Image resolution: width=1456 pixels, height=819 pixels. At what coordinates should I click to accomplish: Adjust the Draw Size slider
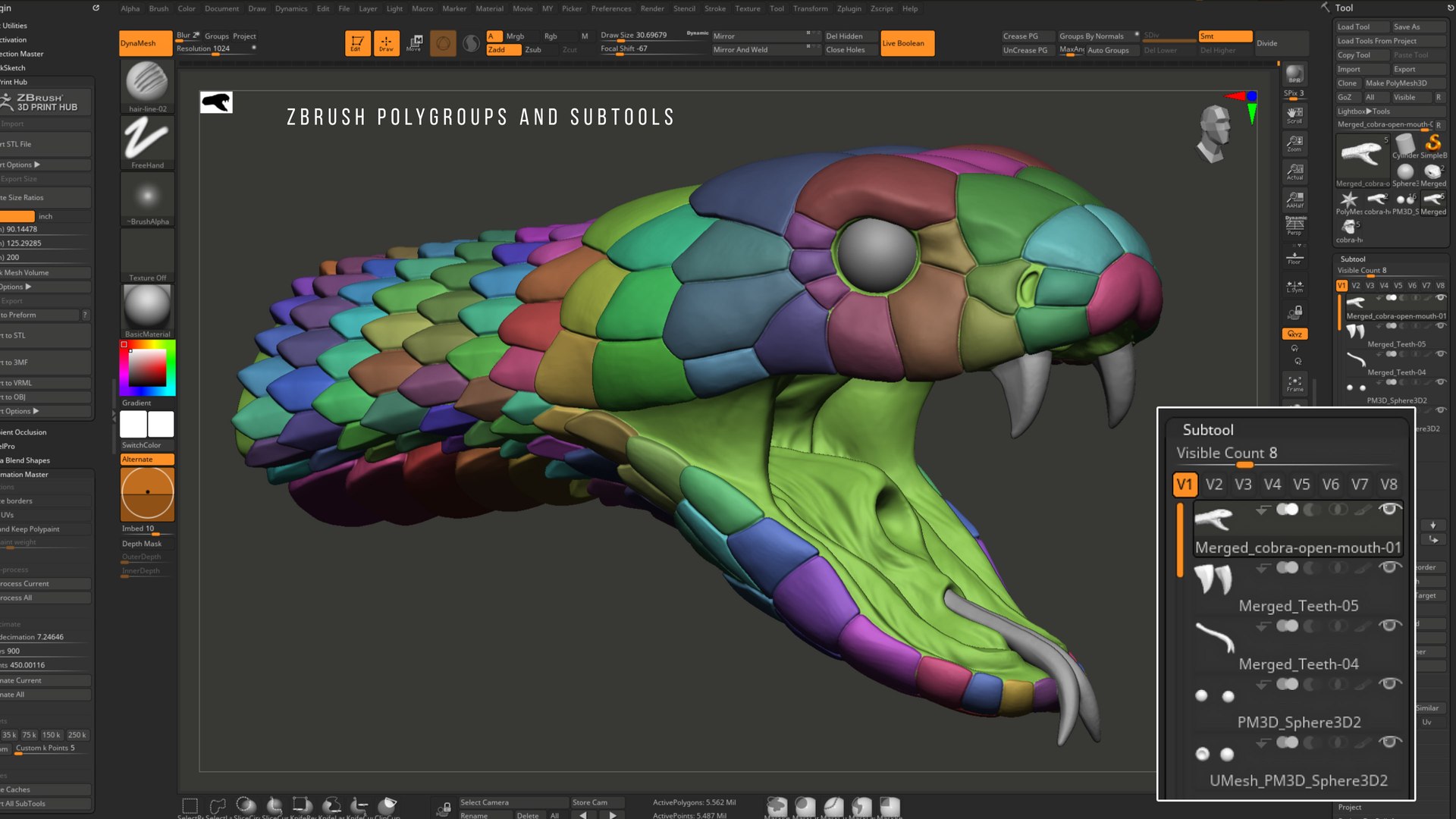[x=654, y=36]
